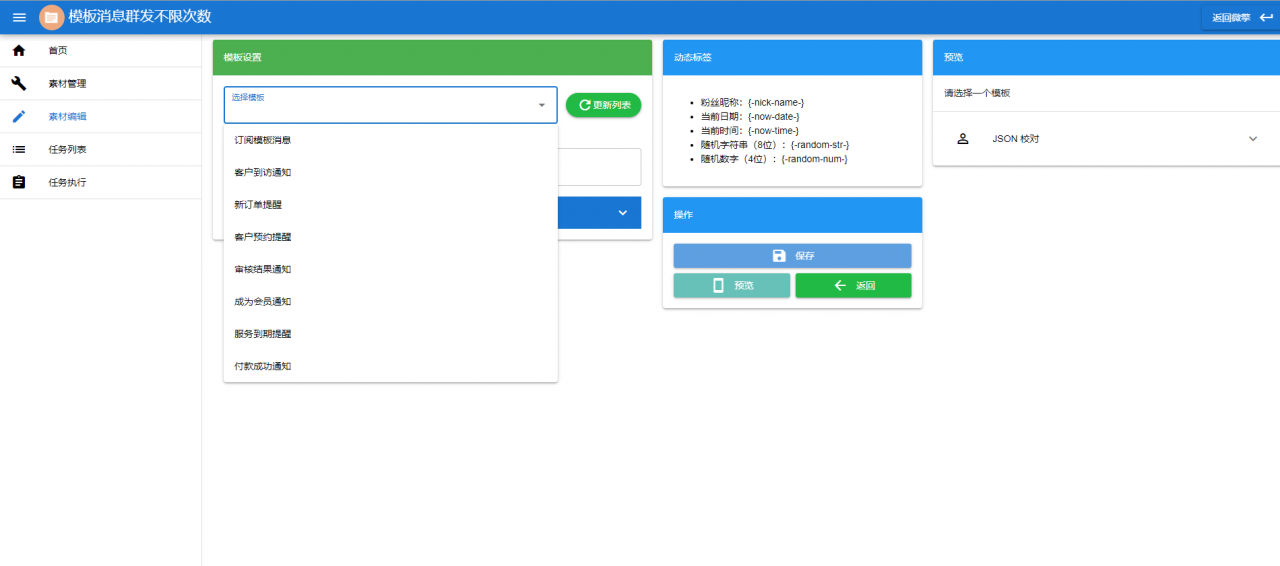This screenshot has height=566, width=1280.
Task: Click the text box partly hidden behind the list
Action: coord(599,167)
